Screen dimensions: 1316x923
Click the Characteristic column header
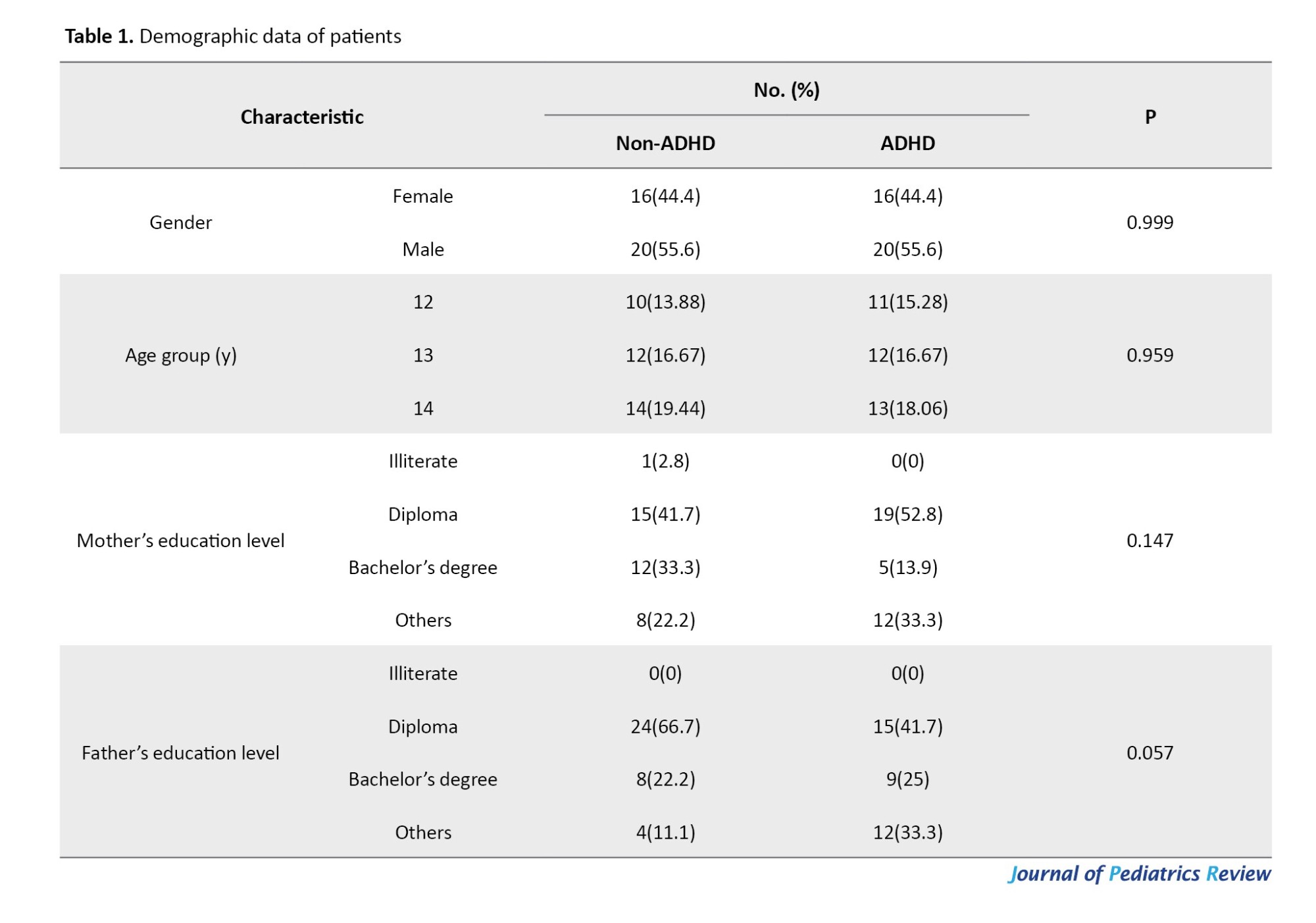point(301,117)
